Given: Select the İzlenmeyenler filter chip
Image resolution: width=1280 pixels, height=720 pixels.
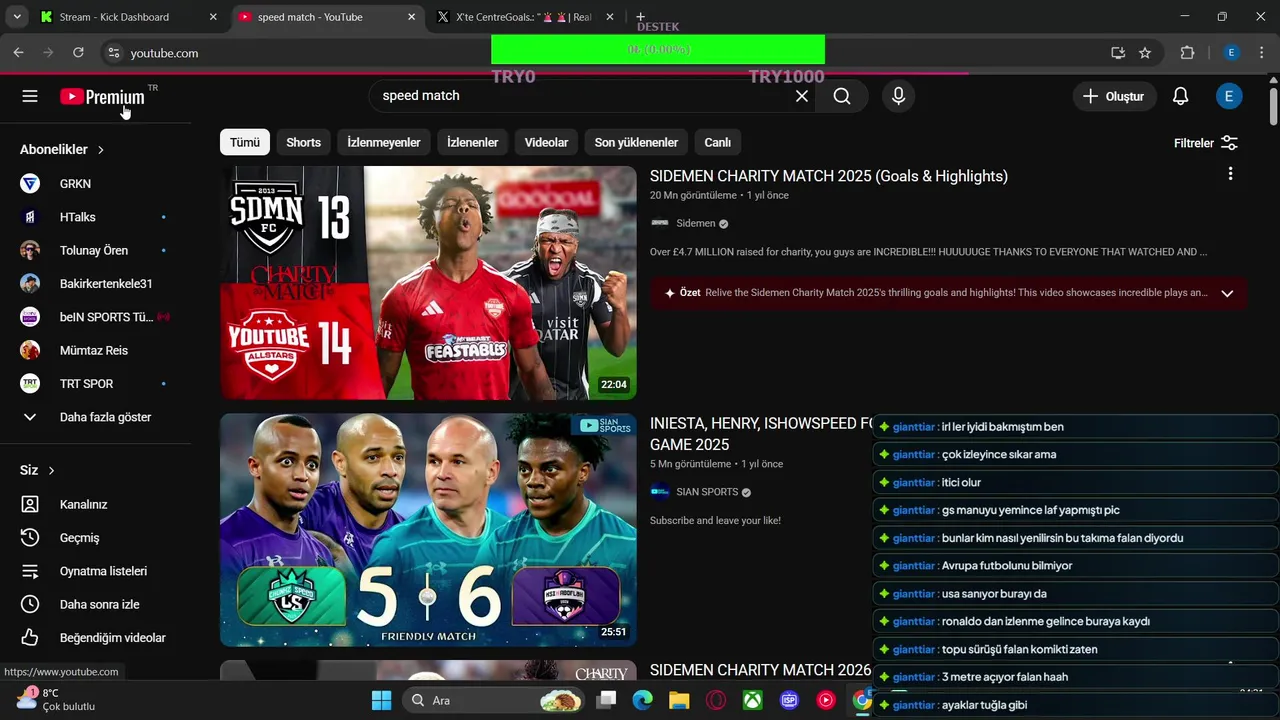Looking at the screenshot, I should 384,142.
